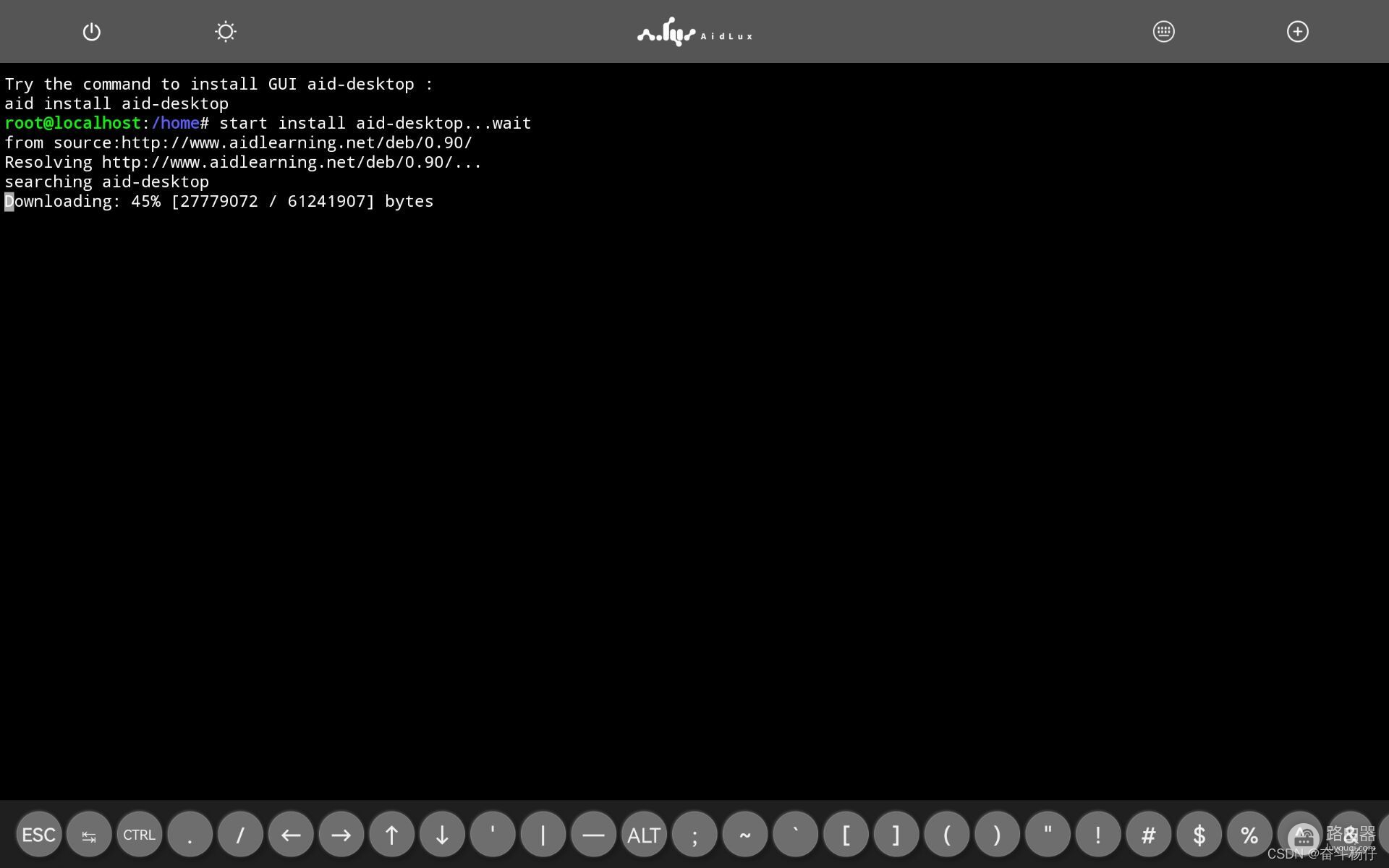Click the '/home' path in the prompt
1389x868 pixels.
pos(175,124)
